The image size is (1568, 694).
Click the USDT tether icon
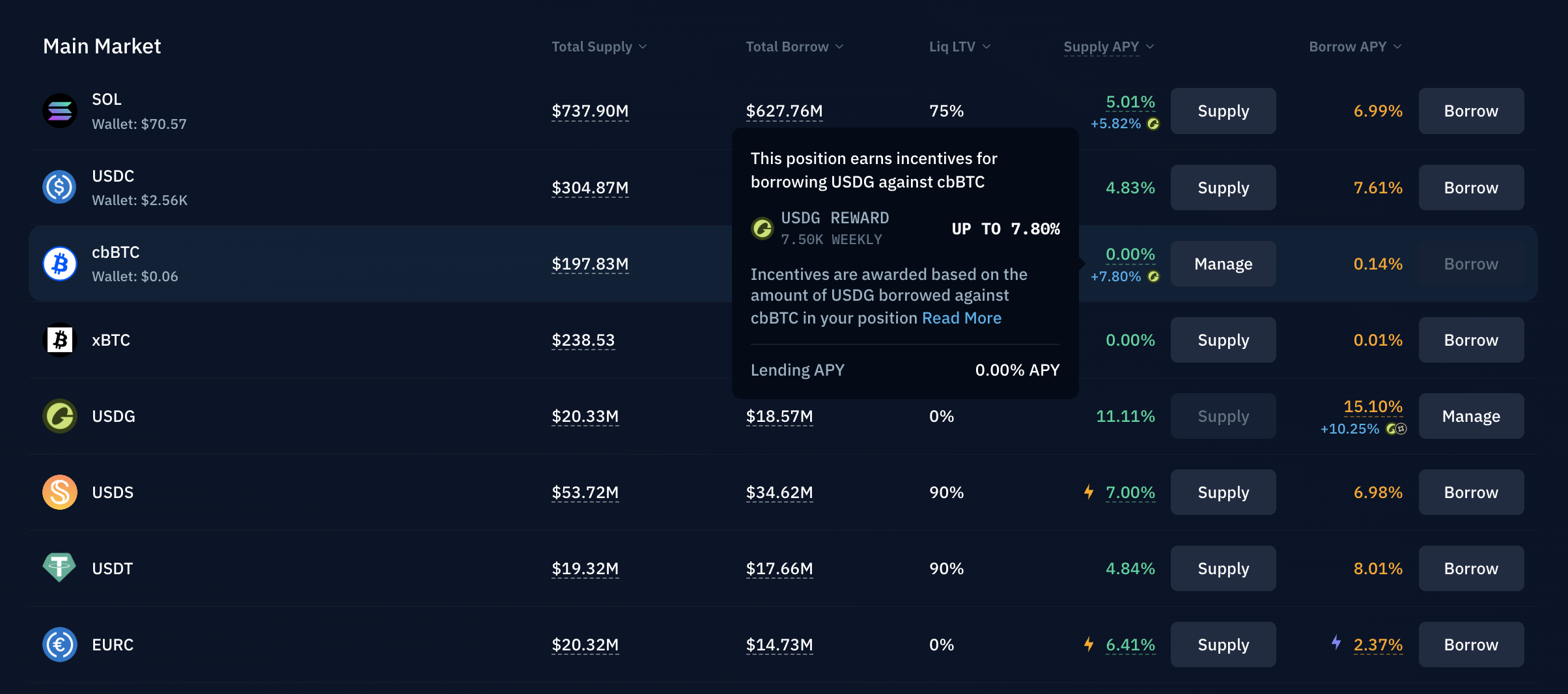pos(59,568)
